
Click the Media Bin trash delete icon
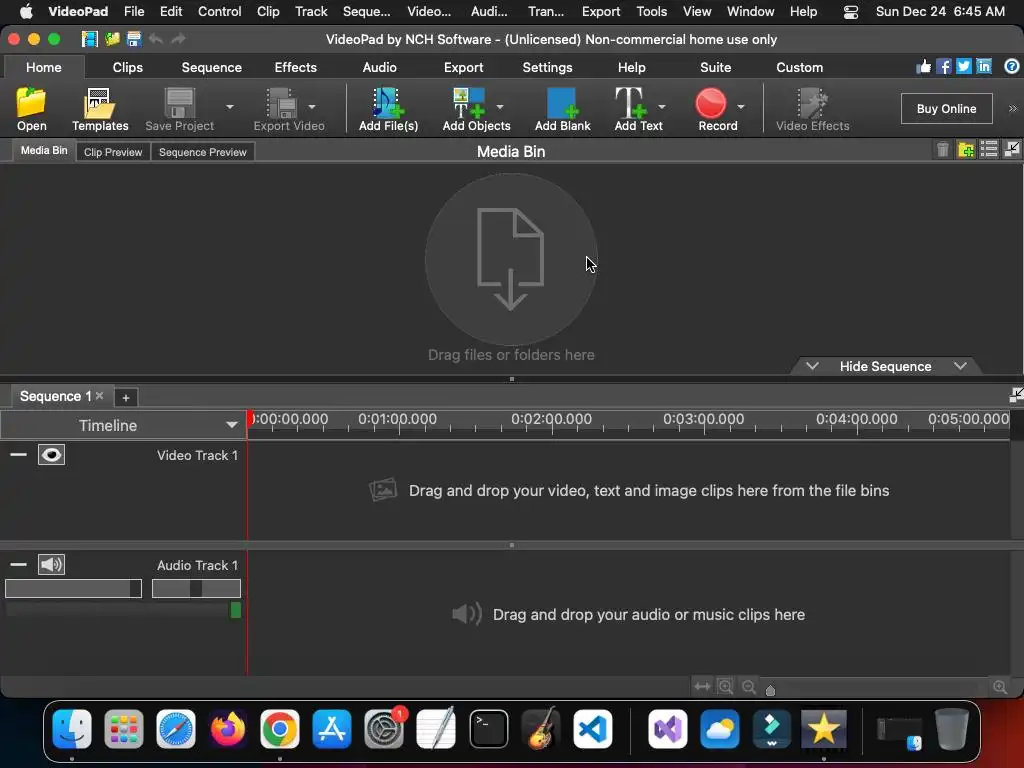coord(942,150)
